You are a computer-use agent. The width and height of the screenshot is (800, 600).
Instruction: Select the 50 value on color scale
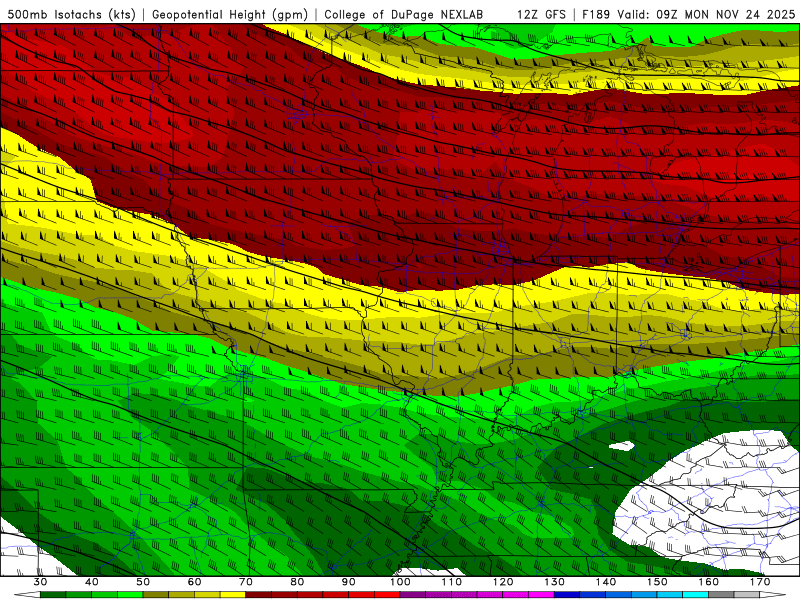coord(143,582)
